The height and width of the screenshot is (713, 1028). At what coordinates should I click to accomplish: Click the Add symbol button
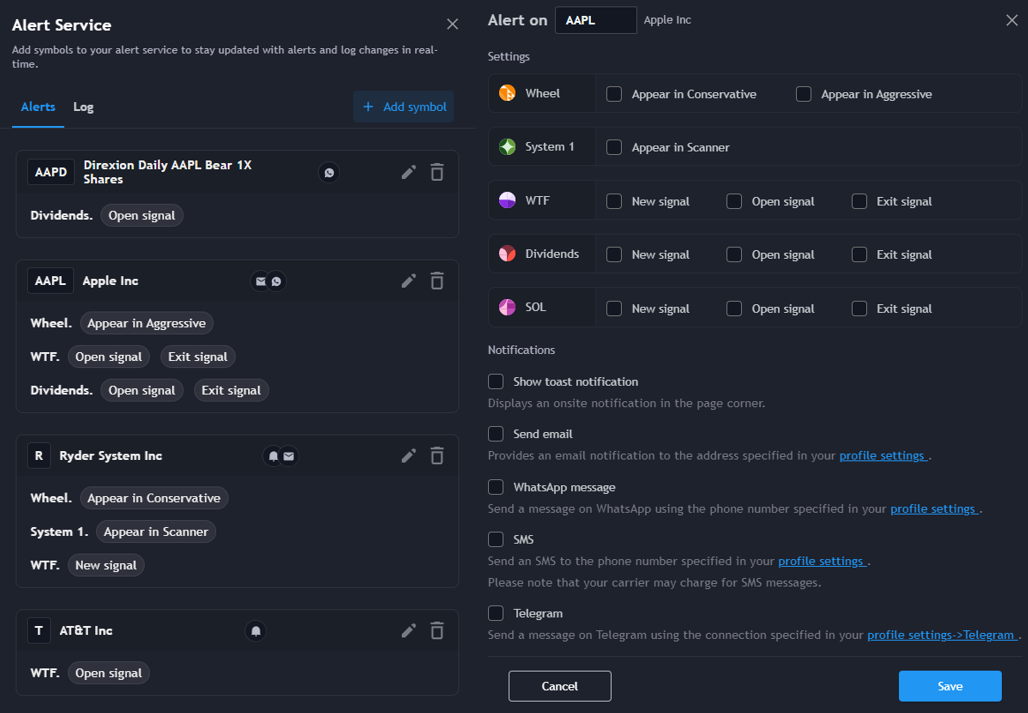pyautogui.click(x=404, y=107)
